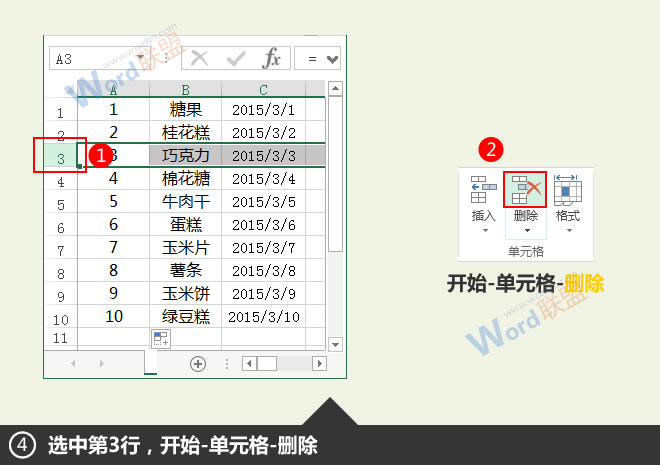
Task: Click the fx insert function icon
Action: (270, 59)
